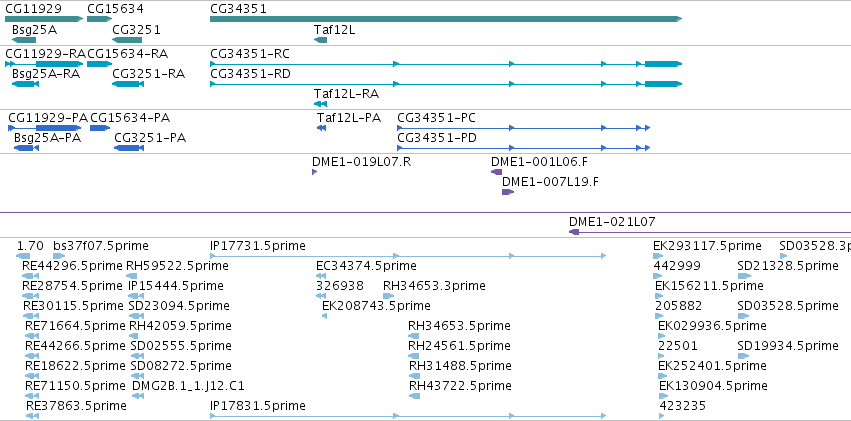This screenshot has height=421, width=851.
Task: Select the DME1-001L06.F purple glyph
Action: 497,172
